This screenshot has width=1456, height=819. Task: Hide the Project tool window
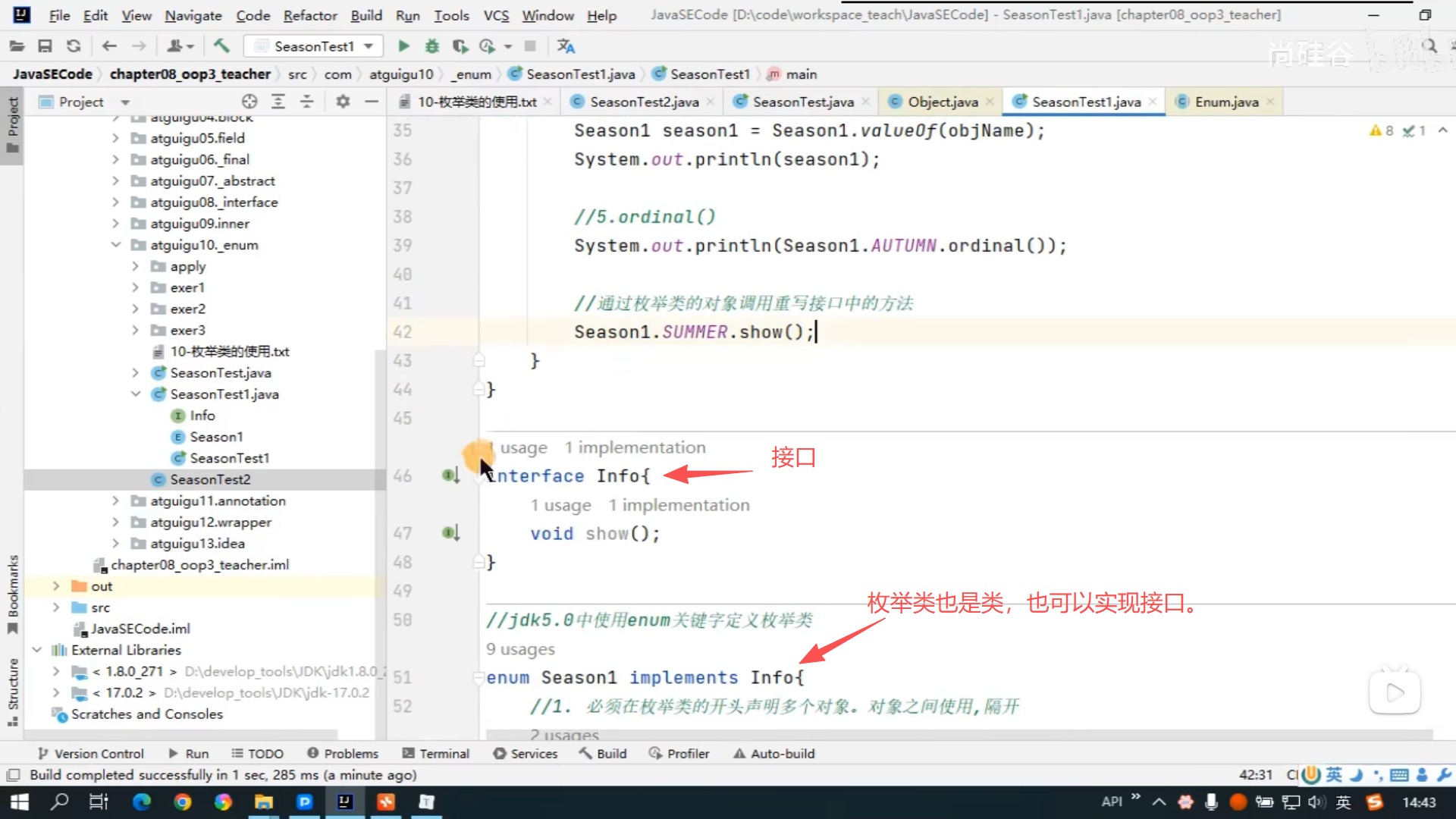(372, 102)
